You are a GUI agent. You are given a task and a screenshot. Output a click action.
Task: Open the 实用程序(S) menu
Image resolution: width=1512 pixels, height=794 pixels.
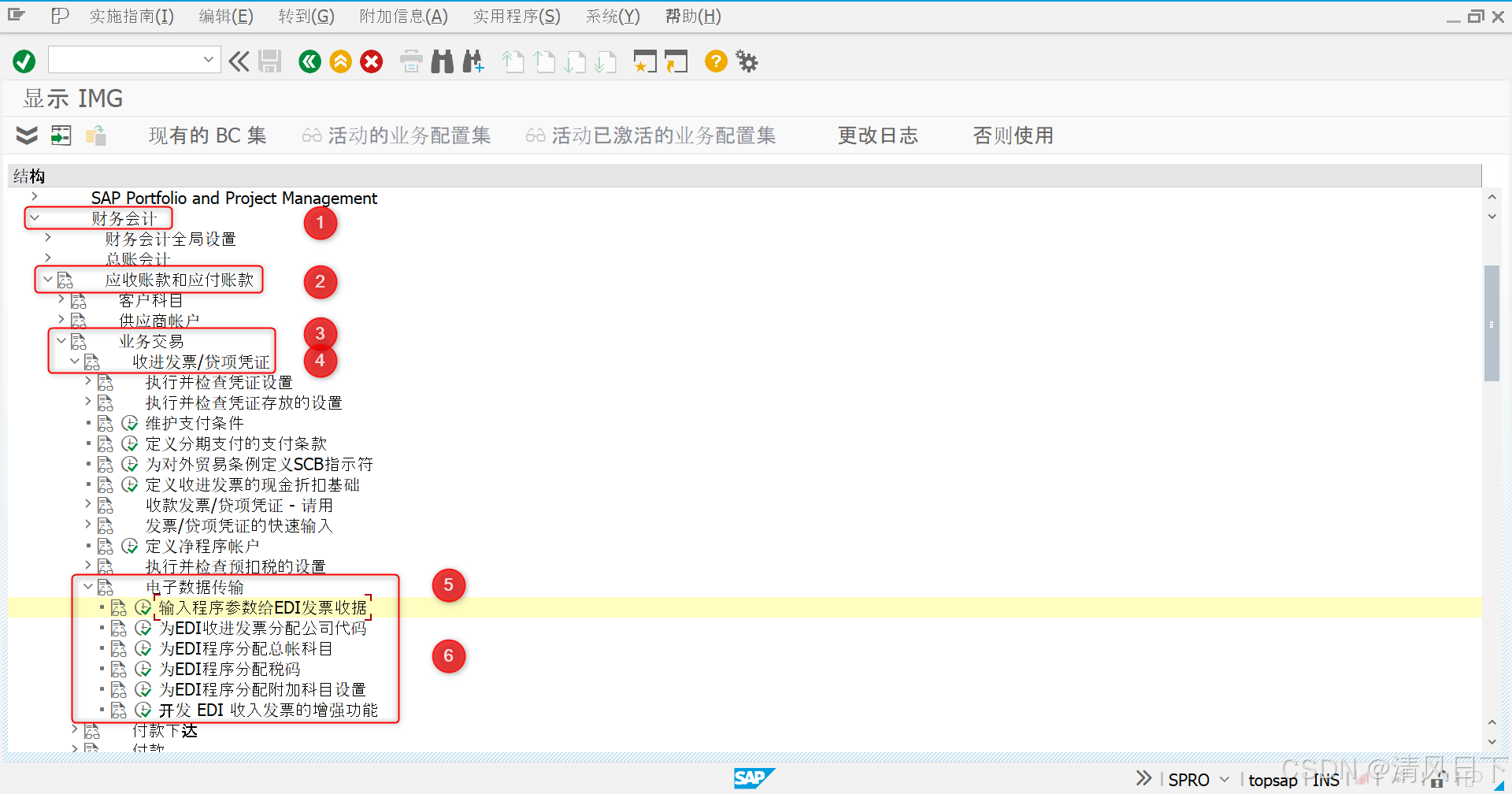pyautogui.click(x=517, y=17)
